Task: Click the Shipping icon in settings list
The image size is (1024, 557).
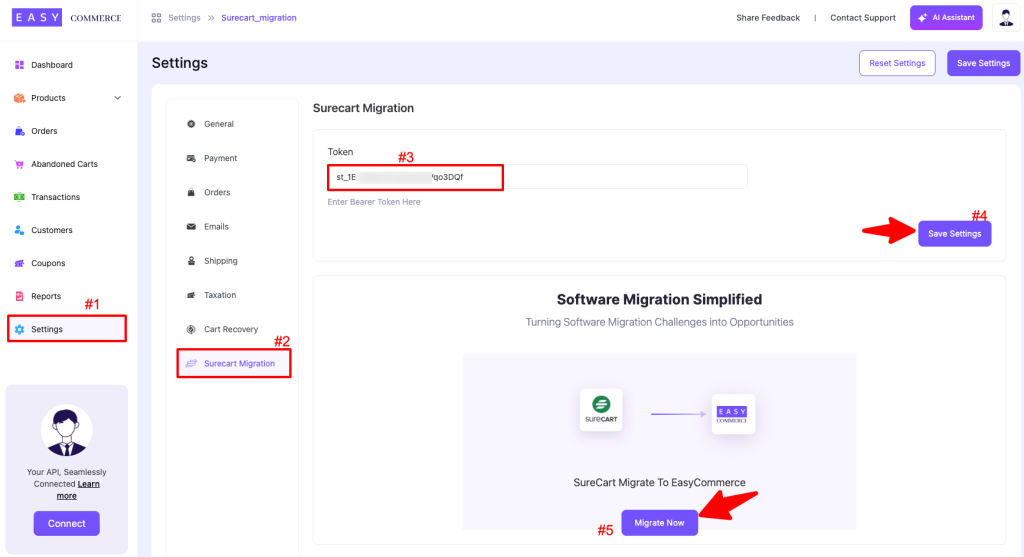Action: (191, 261)
